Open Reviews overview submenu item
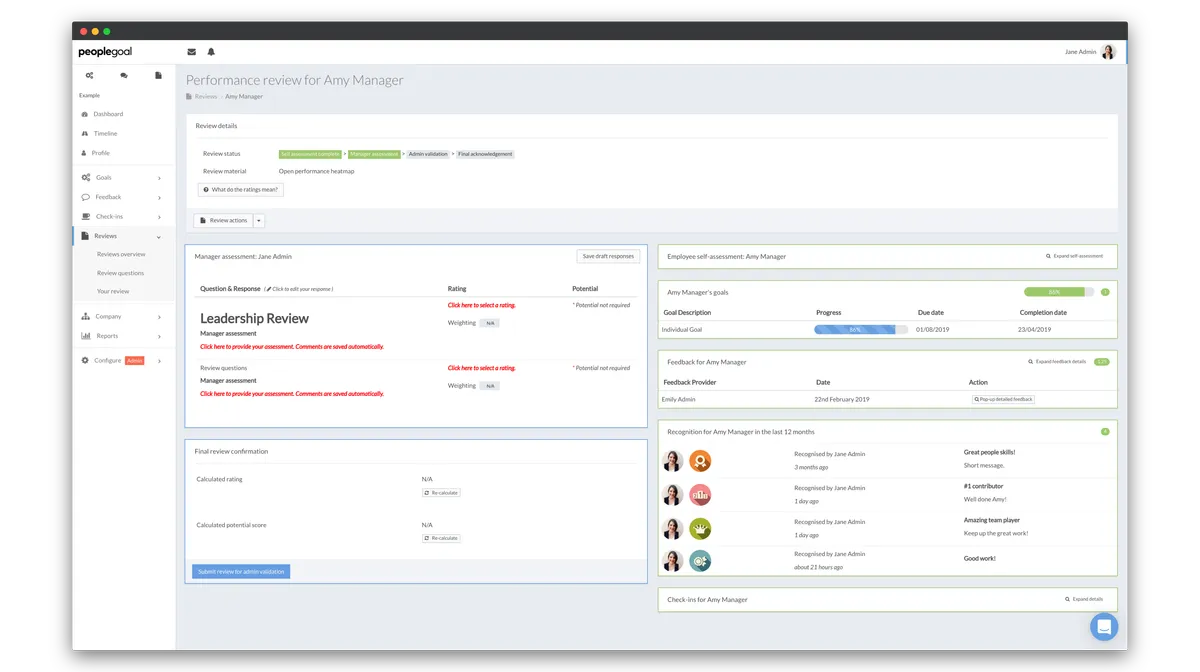This screenshot has height=672, width=1200. coord(121,254)
